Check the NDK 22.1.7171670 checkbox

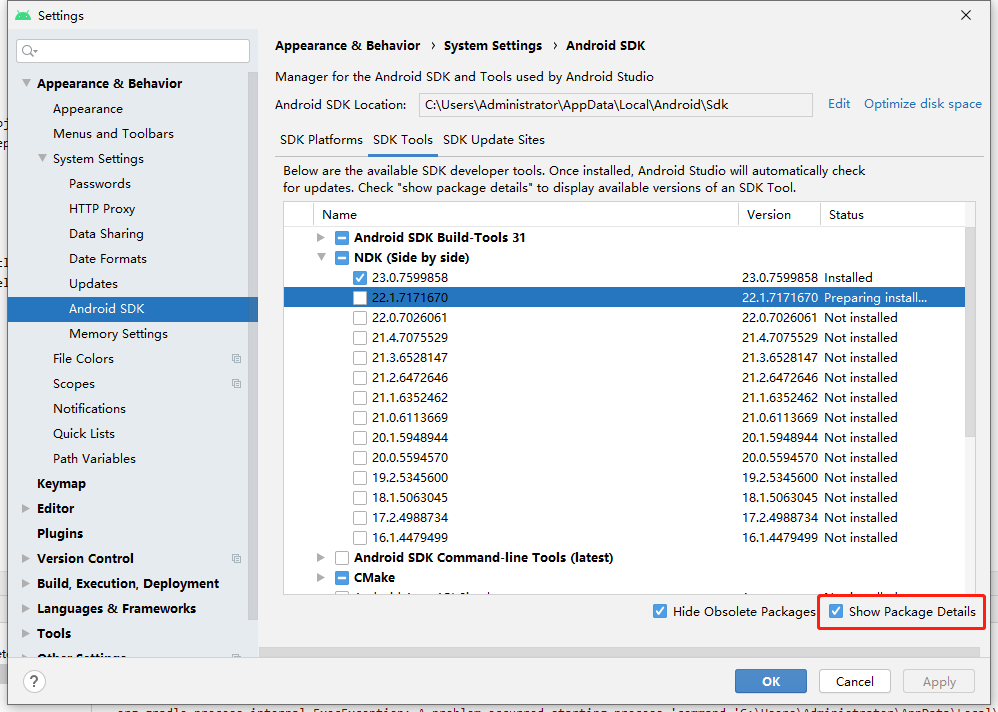(360, 298)
